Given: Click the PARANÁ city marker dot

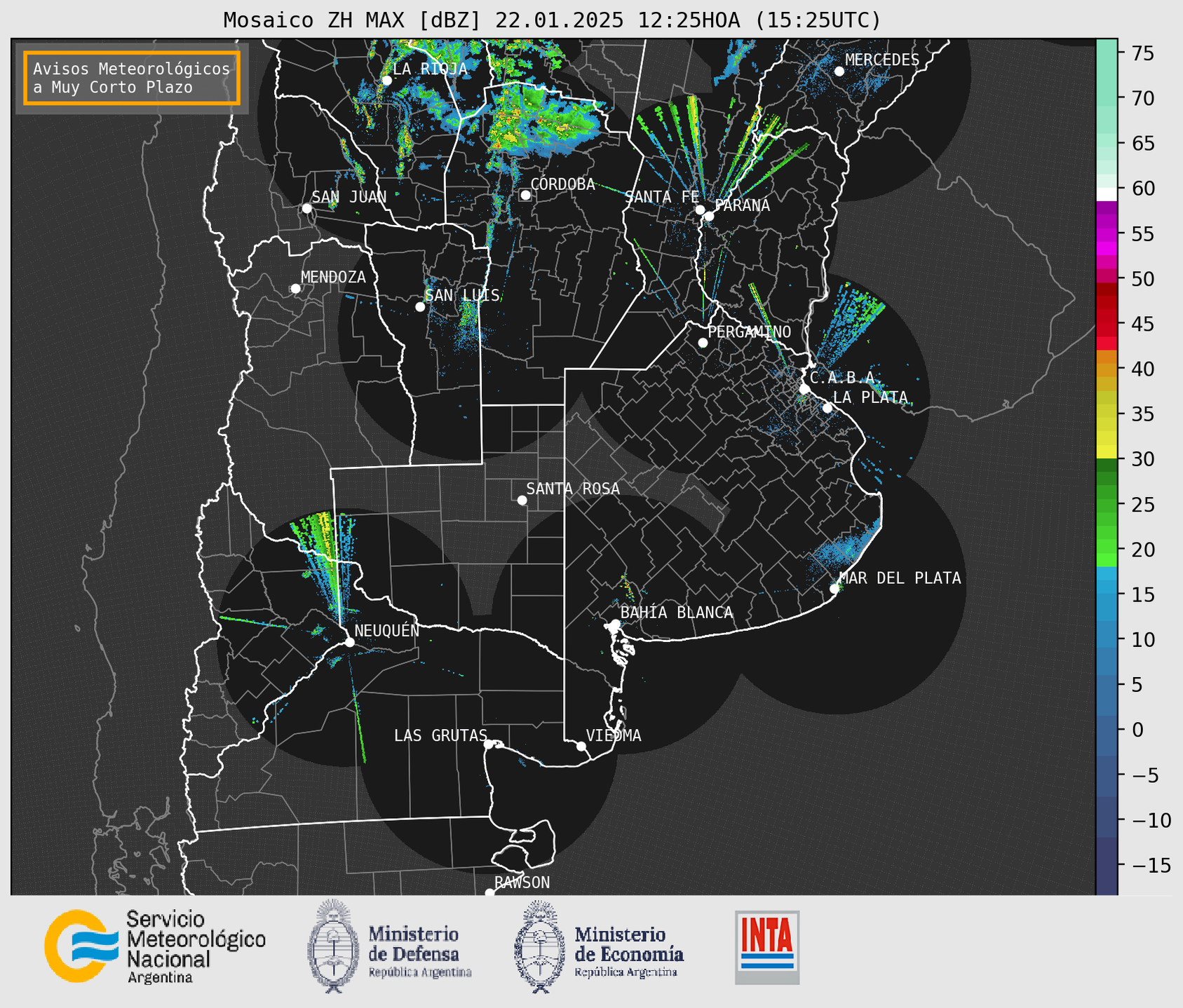Looking at the screenshot, I should click(x=709, y=216).
